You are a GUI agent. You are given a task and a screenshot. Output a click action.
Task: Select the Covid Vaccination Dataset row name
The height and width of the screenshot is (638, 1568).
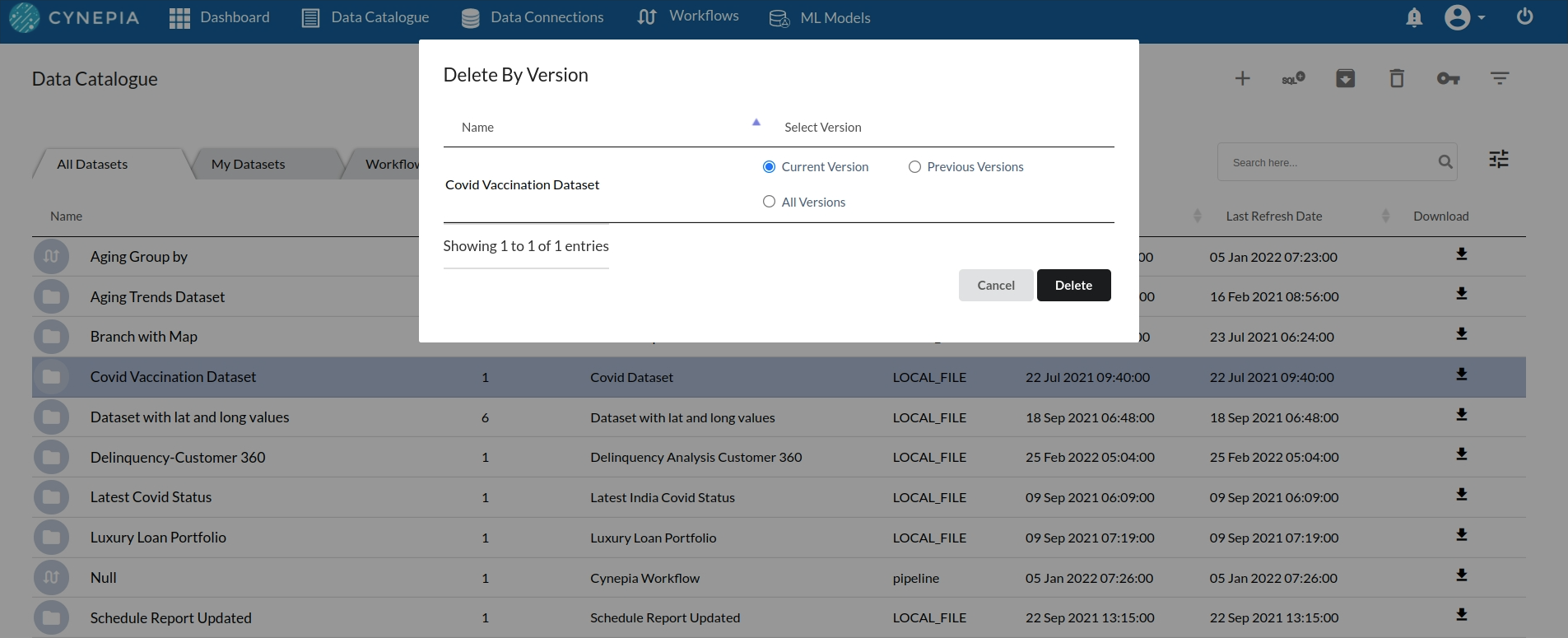pos(173,376)
